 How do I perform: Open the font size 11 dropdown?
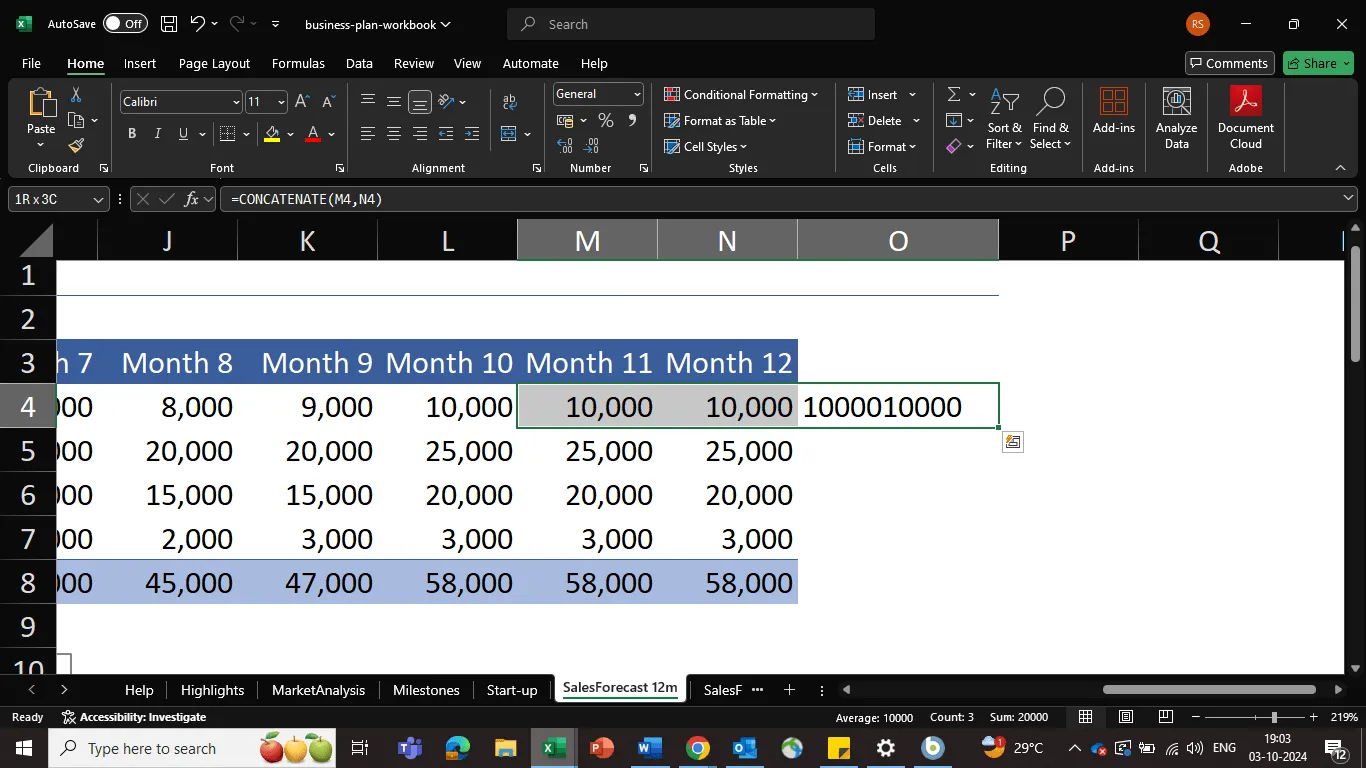(x=281, y=102)
